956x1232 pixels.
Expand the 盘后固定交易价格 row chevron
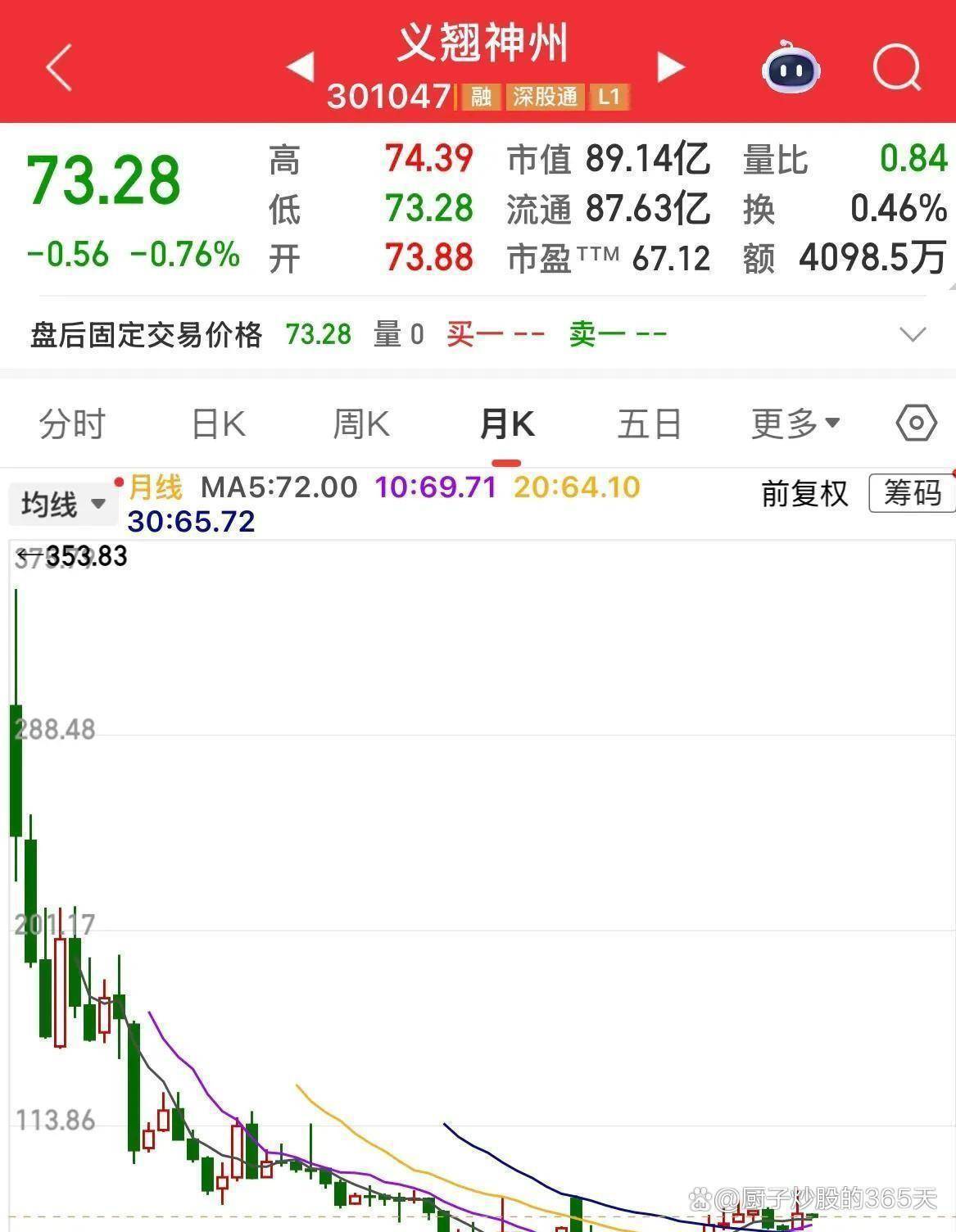coord(913,334)
